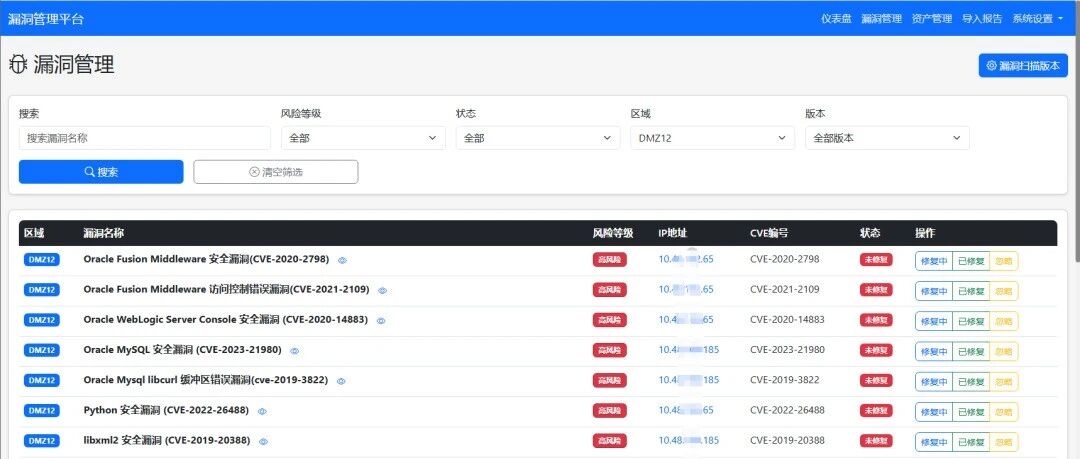The image size is (1080, 459).
Task: Click 忽略 for CVE-2021-2109 row
Action: [x=1004, y=291]
